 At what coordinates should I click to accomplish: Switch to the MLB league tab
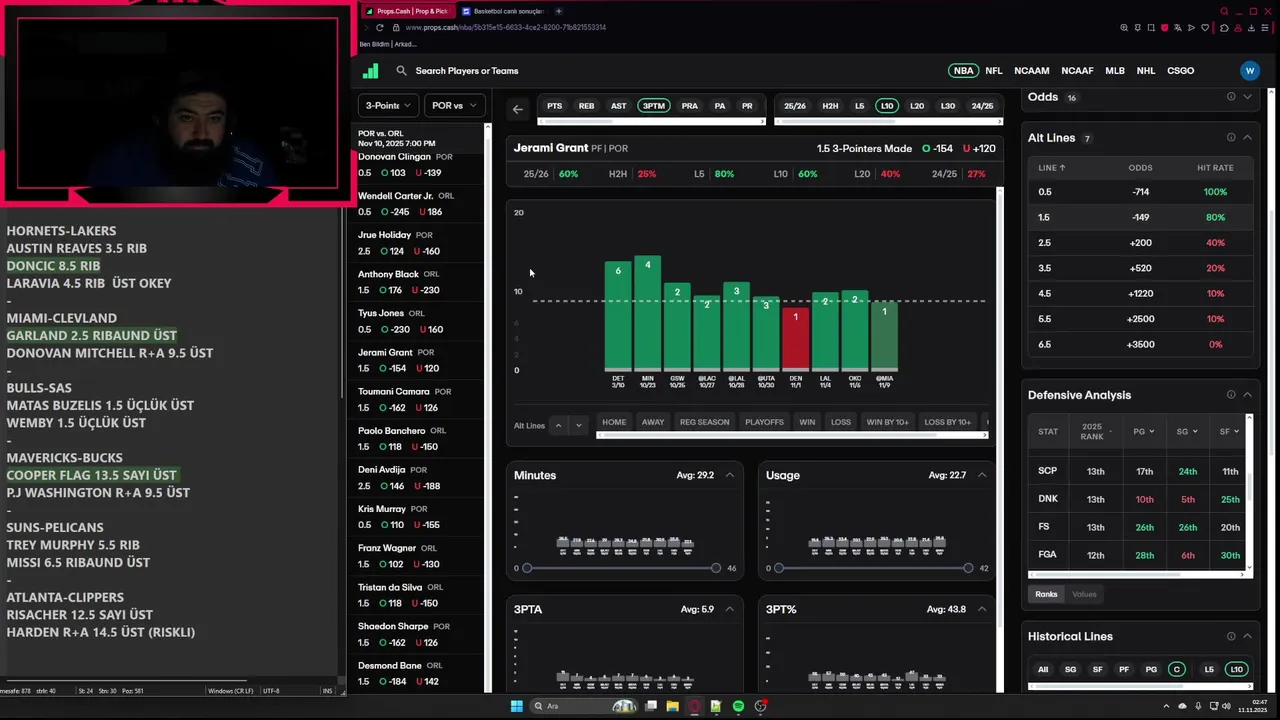tap(1115, 71)
